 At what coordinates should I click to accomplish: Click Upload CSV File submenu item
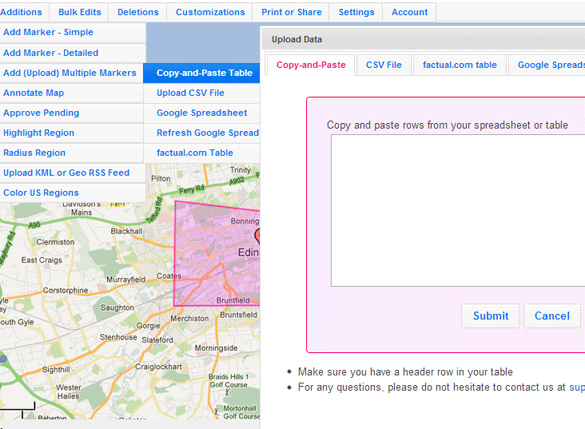tap(201, 93)
